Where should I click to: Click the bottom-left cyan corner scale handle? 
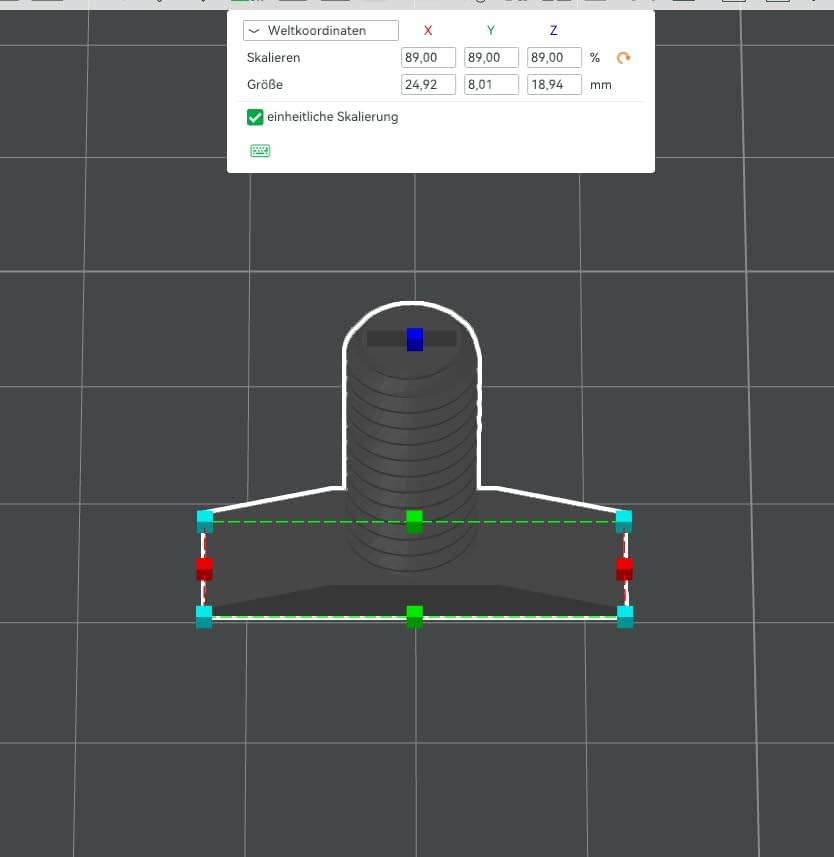coord(204,617)
